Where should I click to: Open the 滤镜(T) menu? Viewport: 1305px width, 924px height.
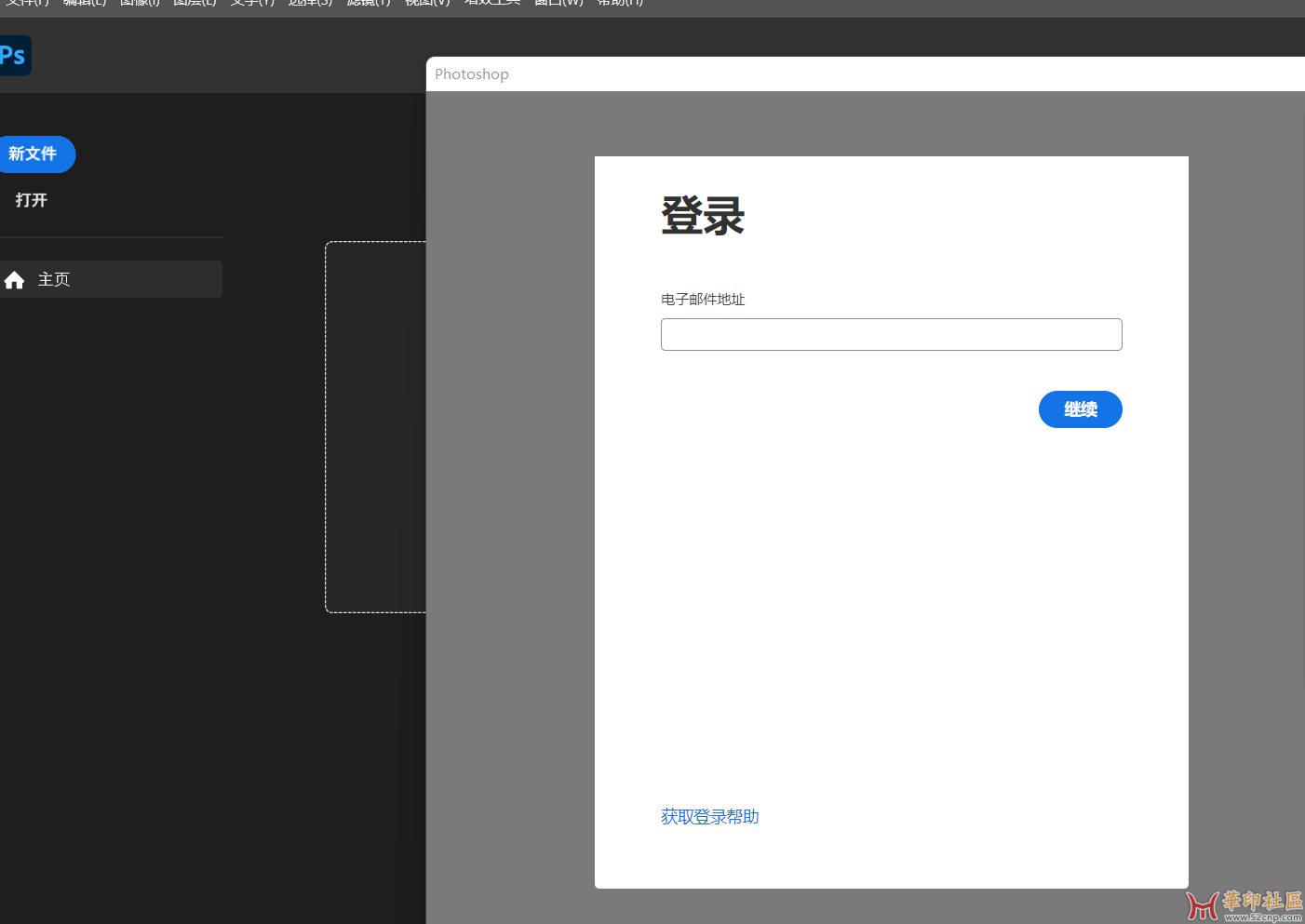click(369, 3)
